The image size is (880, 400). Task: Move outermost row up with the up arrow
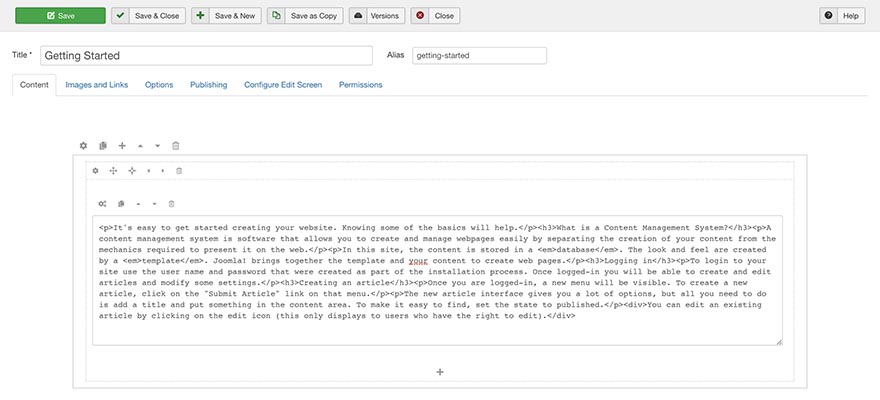pyautogui.click(x=140, y=146)
